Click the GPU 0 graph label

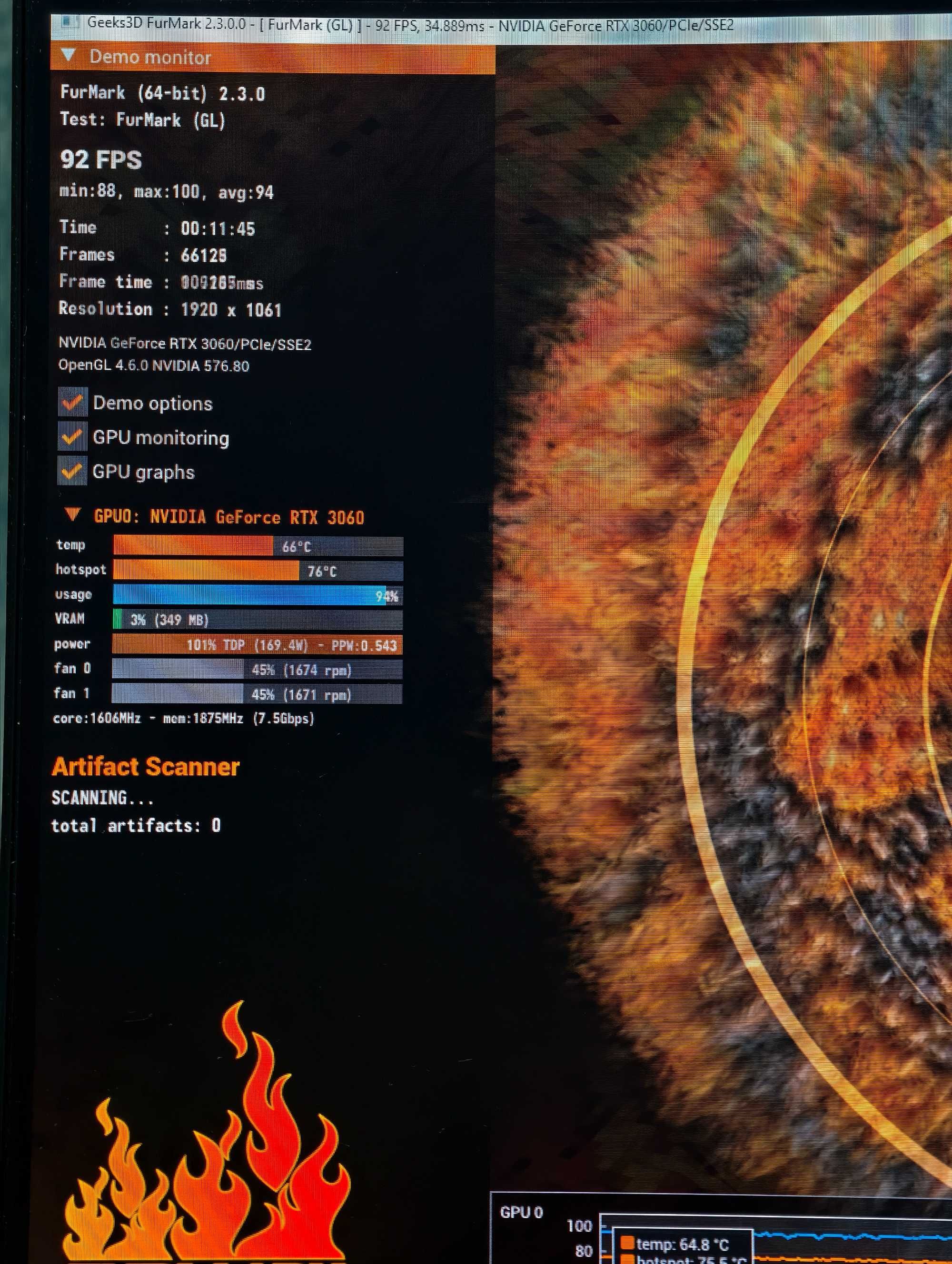[x=521, y=1212]
